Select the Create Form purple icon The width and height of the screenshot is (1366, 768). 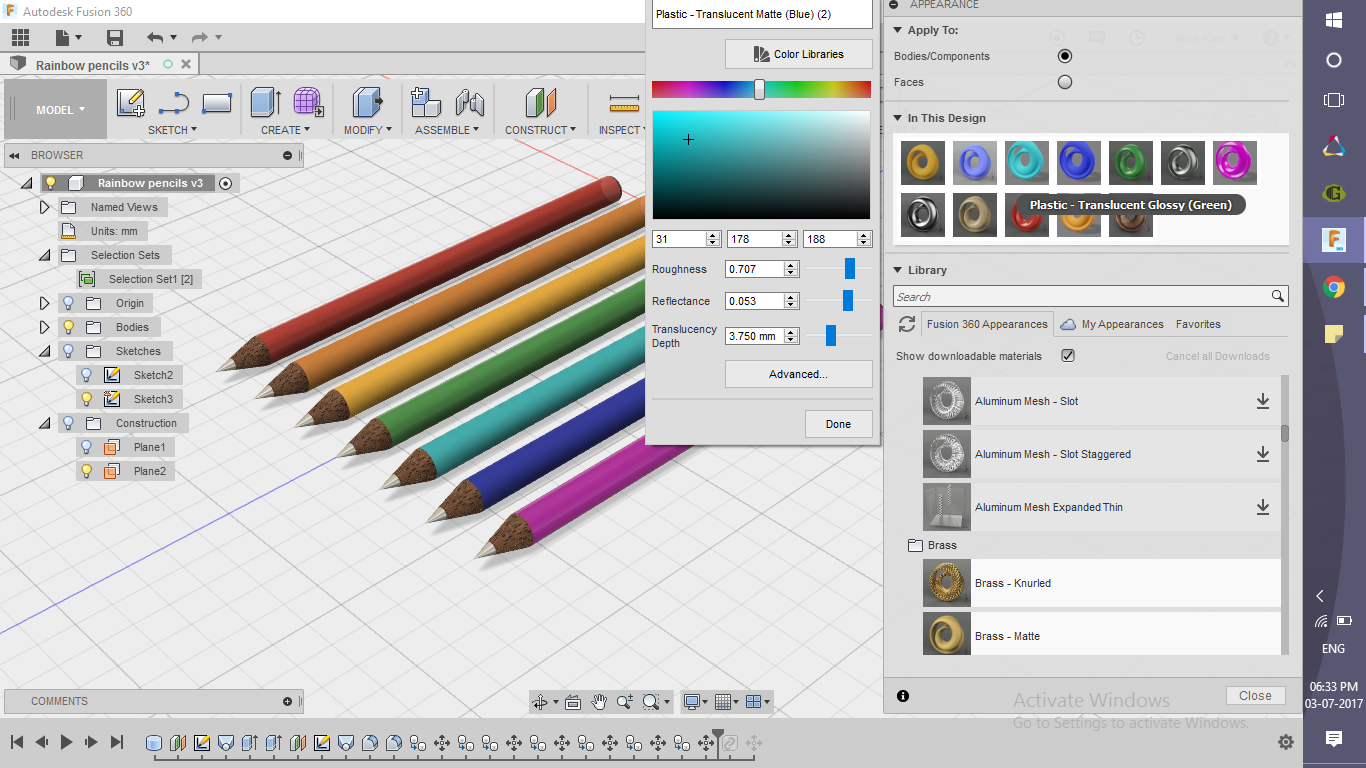pyautogui.click(x=308, y=103)
